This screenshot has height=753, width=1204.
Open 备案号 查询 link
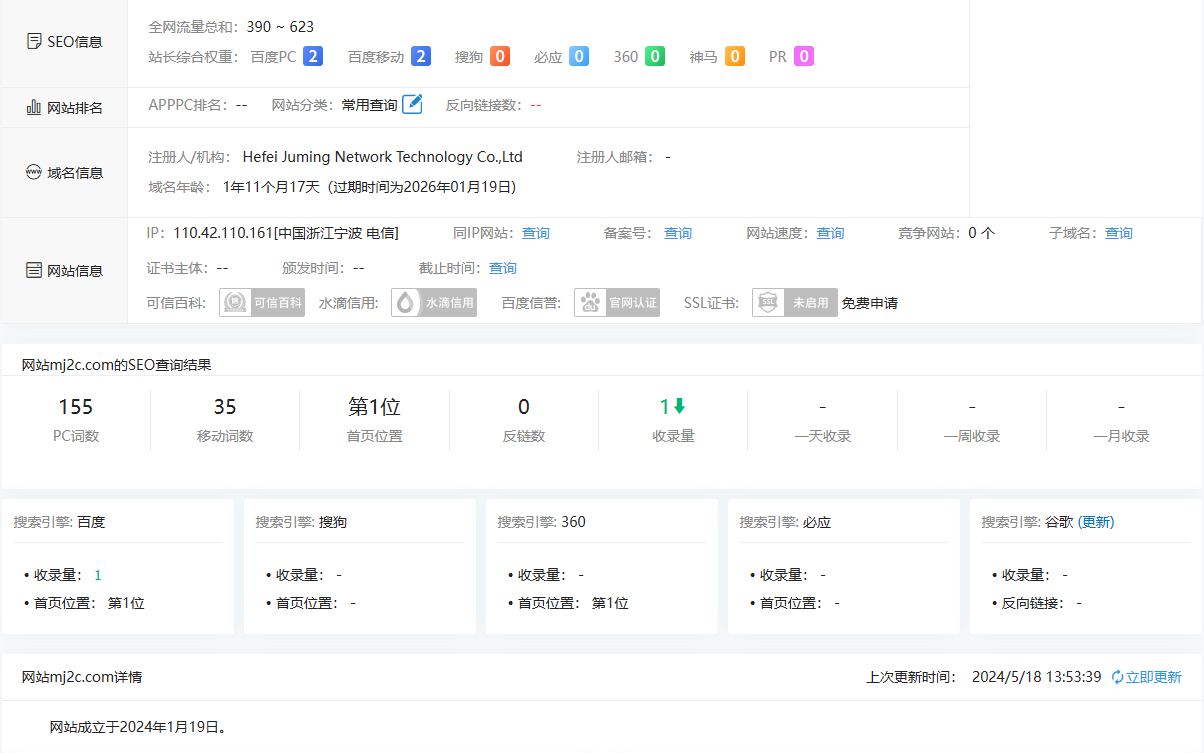pos(678,233)
